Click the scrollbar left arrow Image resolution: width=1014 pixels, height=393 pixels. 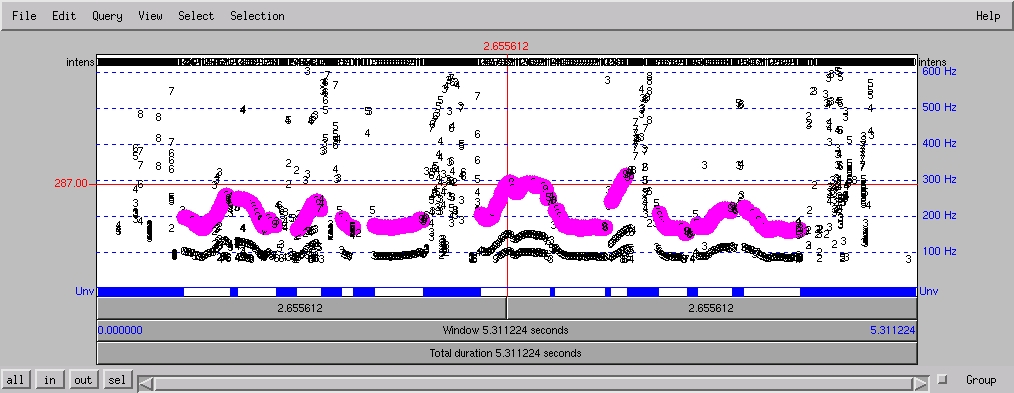tap(147, 384)
